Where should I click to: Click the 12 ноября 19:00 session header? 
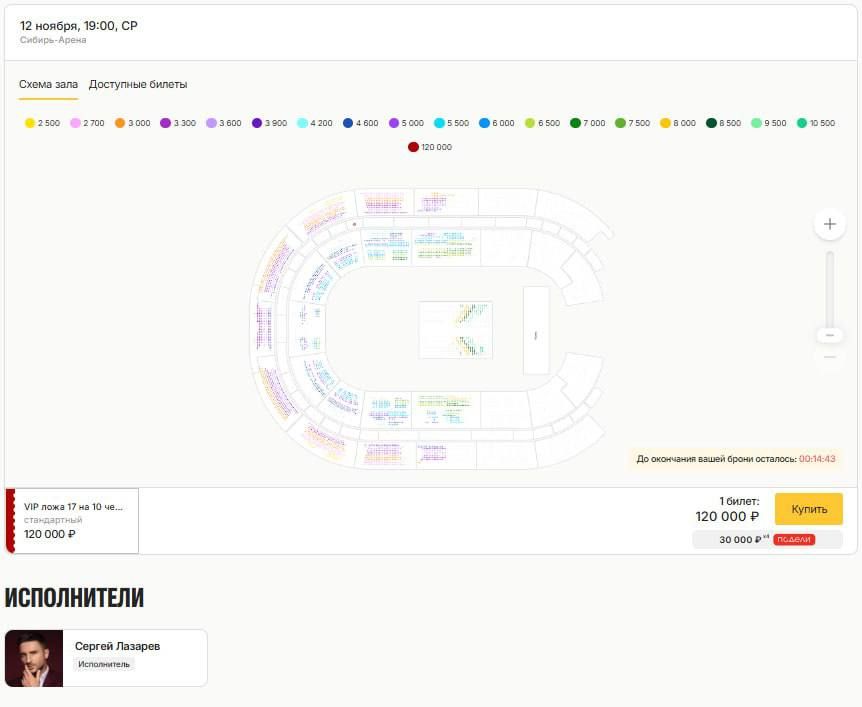point(79,26)
